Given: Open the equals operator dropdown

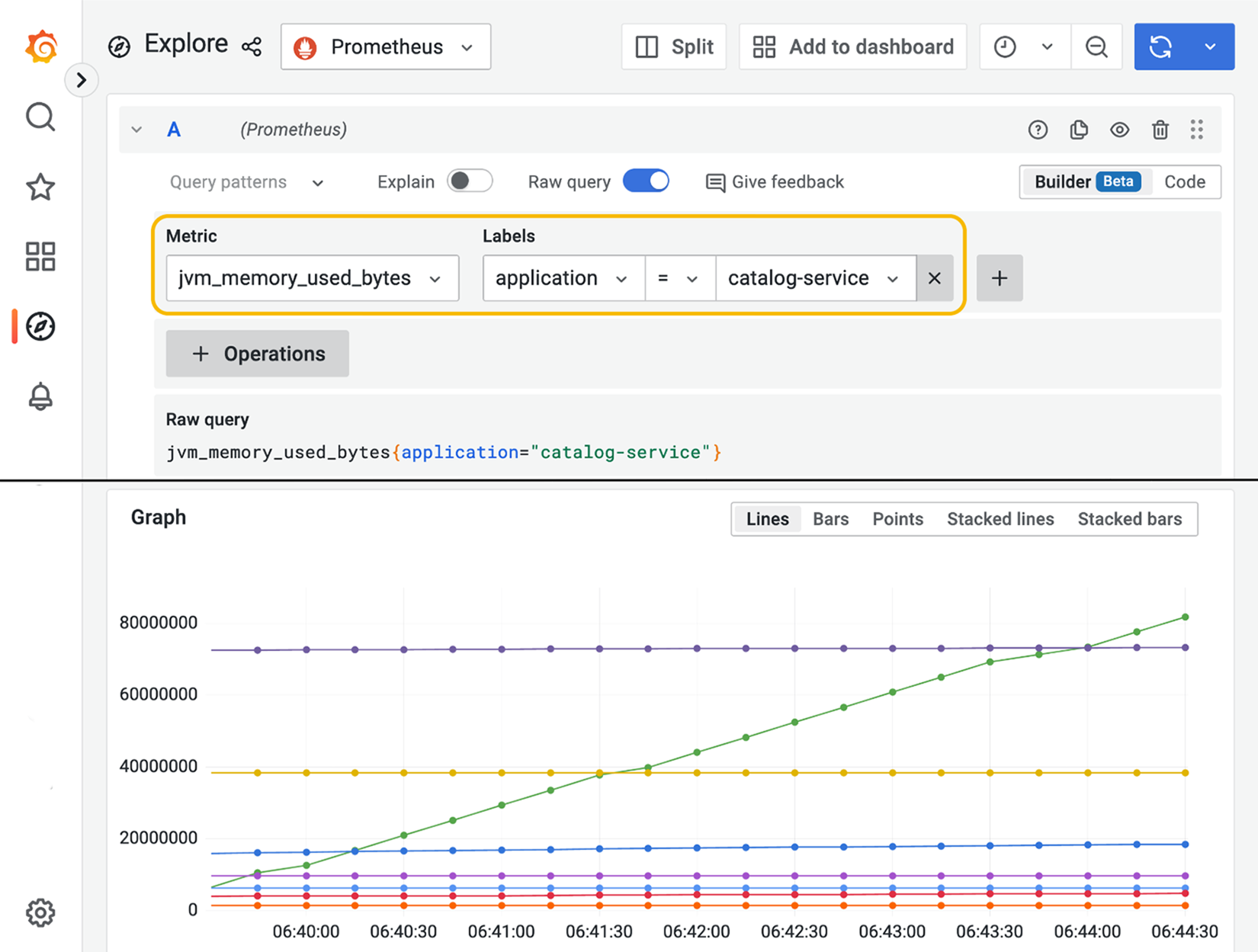Looking at the screenshot, I should (680, 278).
